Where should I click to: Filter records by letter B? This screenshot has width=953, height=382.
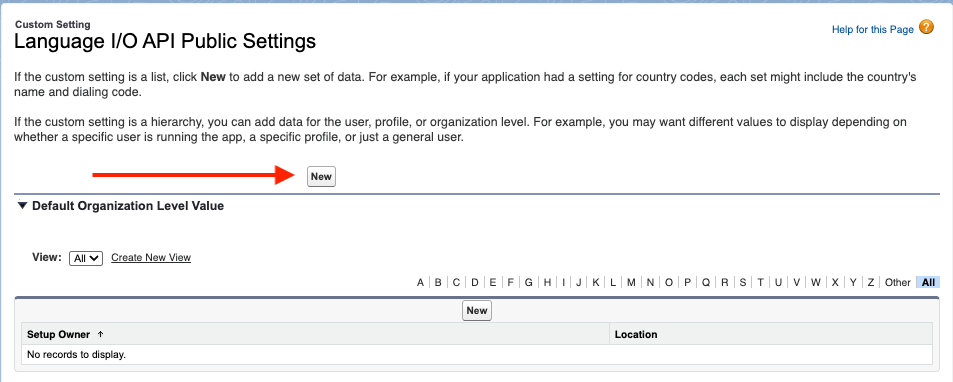438,282
